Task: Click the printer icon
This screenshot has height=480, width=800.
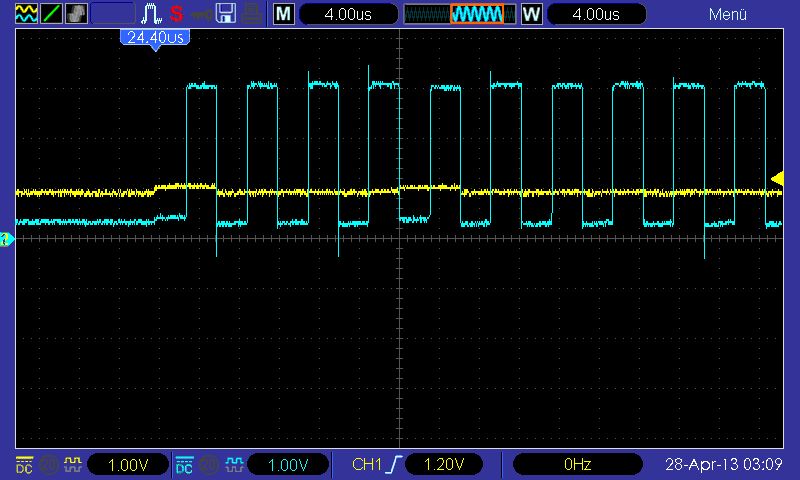Action: point(251,14)
